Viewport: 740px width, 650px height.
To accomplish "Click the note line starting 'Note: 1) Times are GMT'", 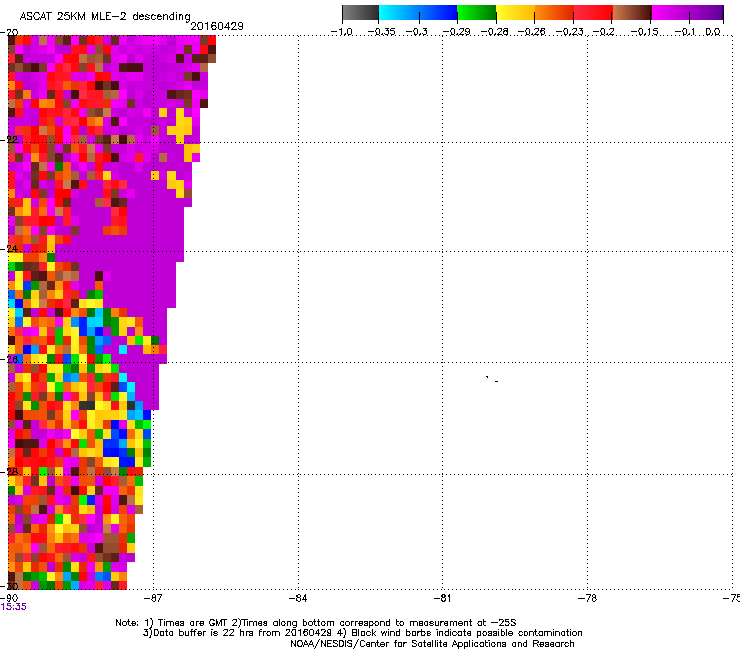I will click(x=316, y=623).
